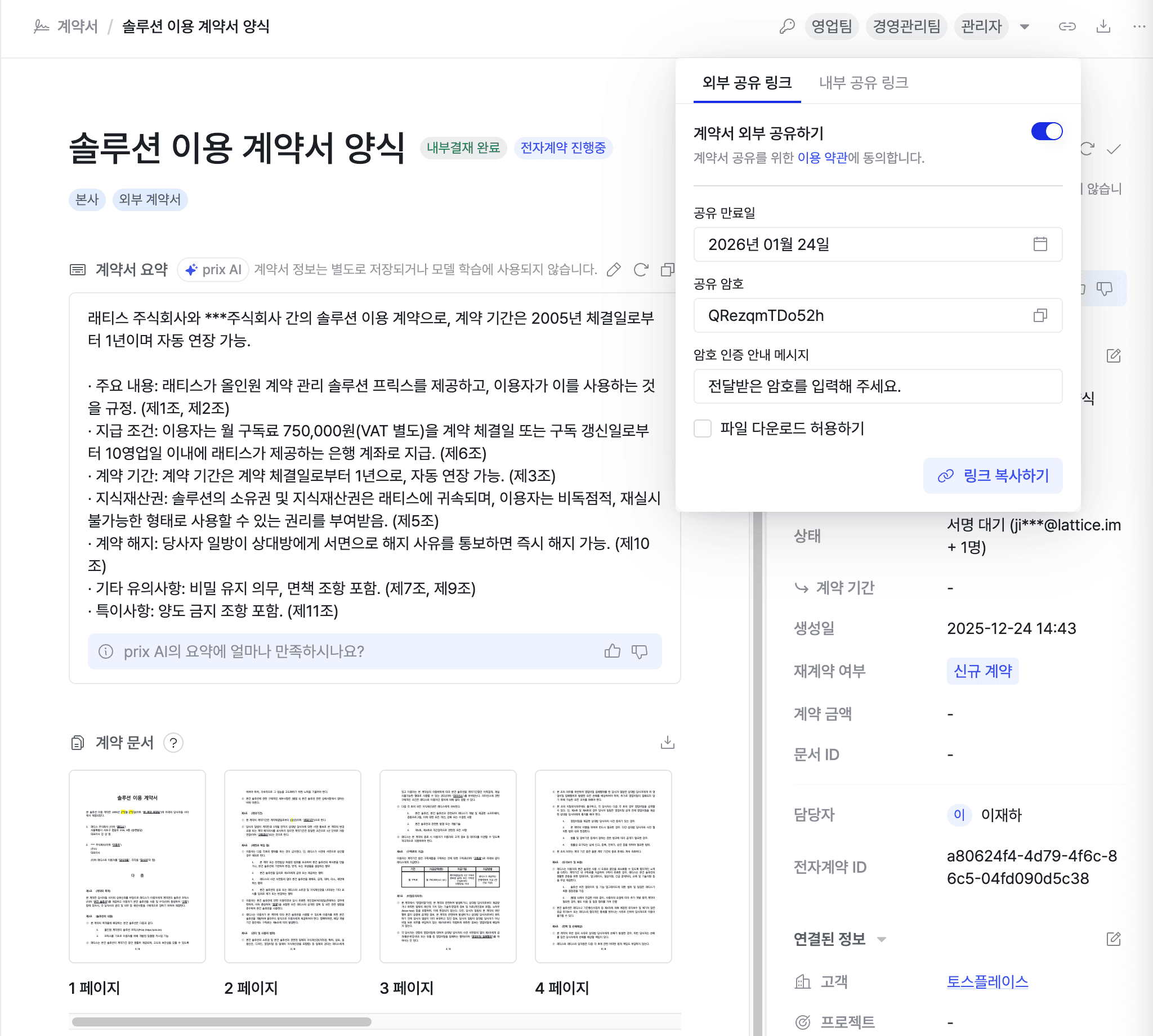
Task: Turn off external contract sharing toggle
Action: (1046, 132)
